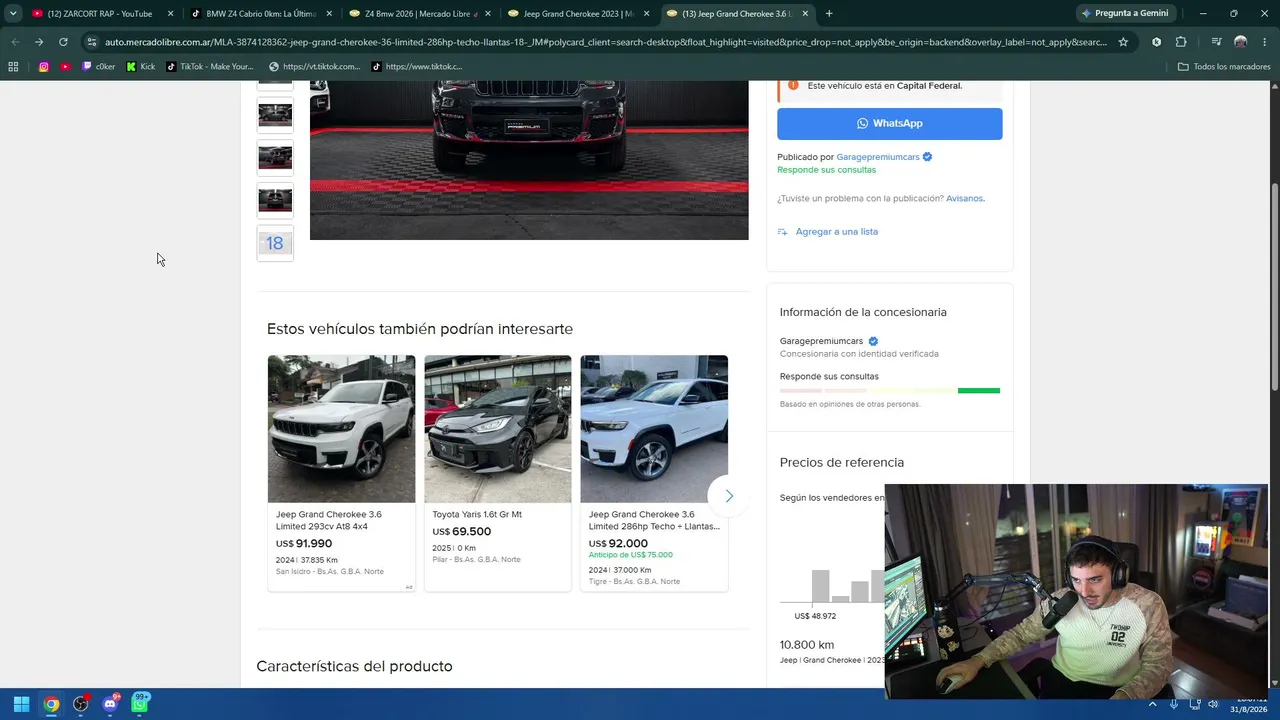Close the BMW Z4 Cabrio 0km tab
This screenshot has width=1280, height=720.
329,14
